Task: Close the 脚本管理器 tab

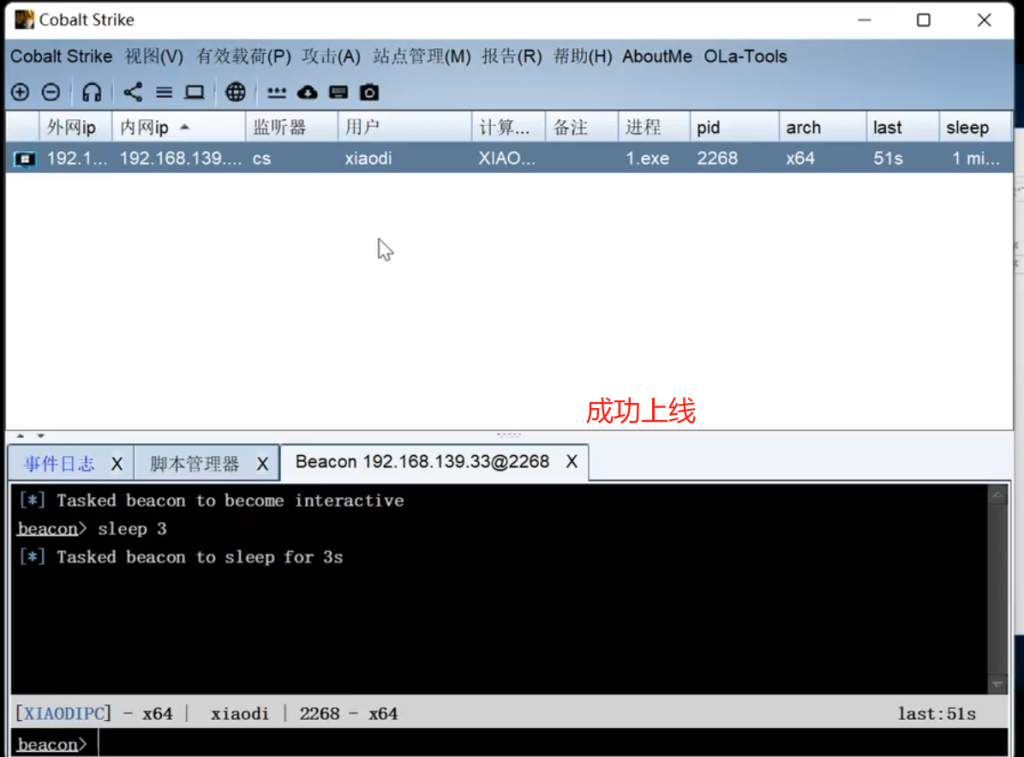Action: click(263, 464)
